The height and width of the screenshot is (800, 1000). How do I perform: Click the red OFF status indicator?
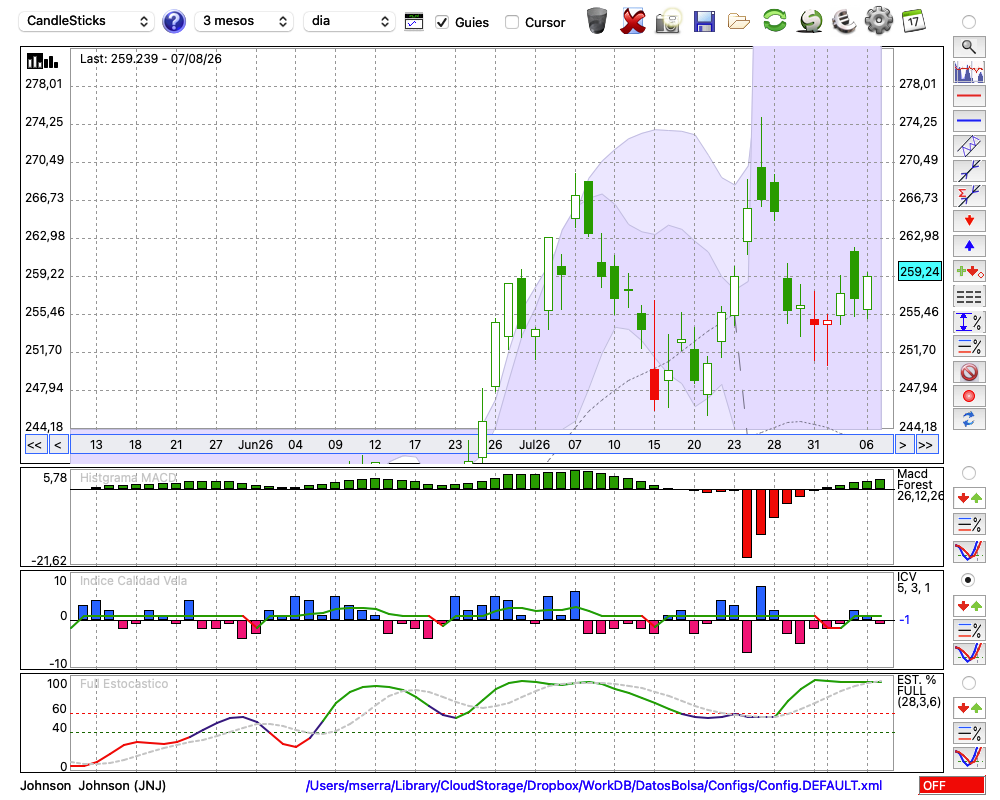[952, 785]
